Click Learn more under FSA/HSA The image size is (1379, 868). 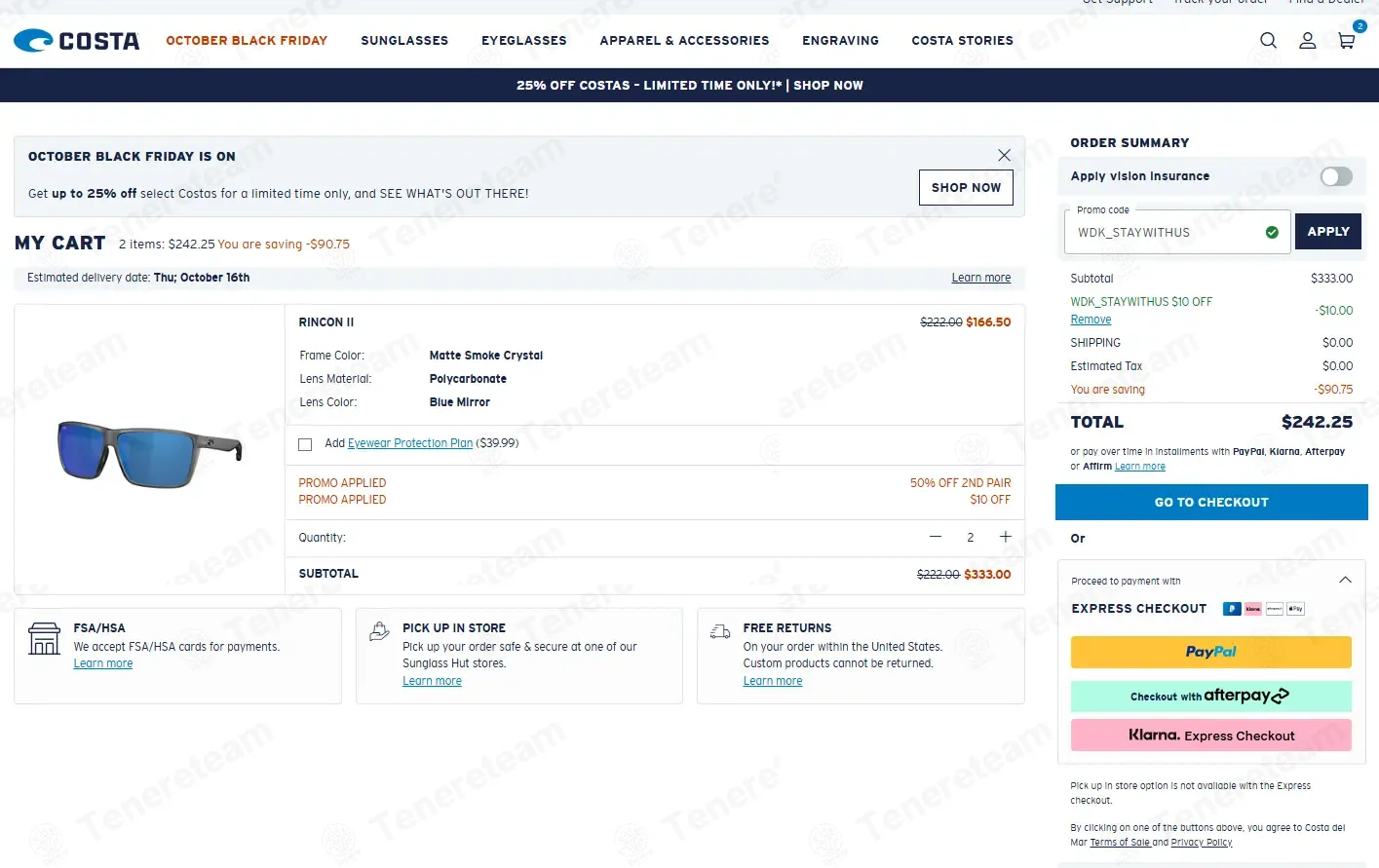103,663
